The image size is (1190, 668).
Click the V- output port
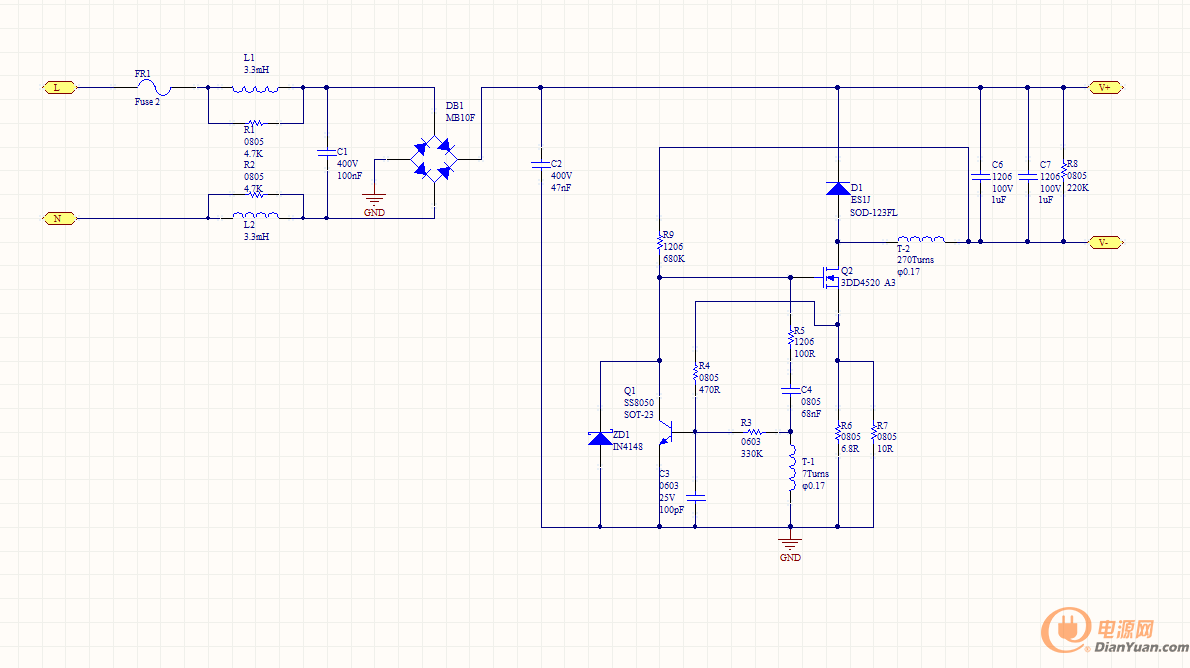point(1106,242)
